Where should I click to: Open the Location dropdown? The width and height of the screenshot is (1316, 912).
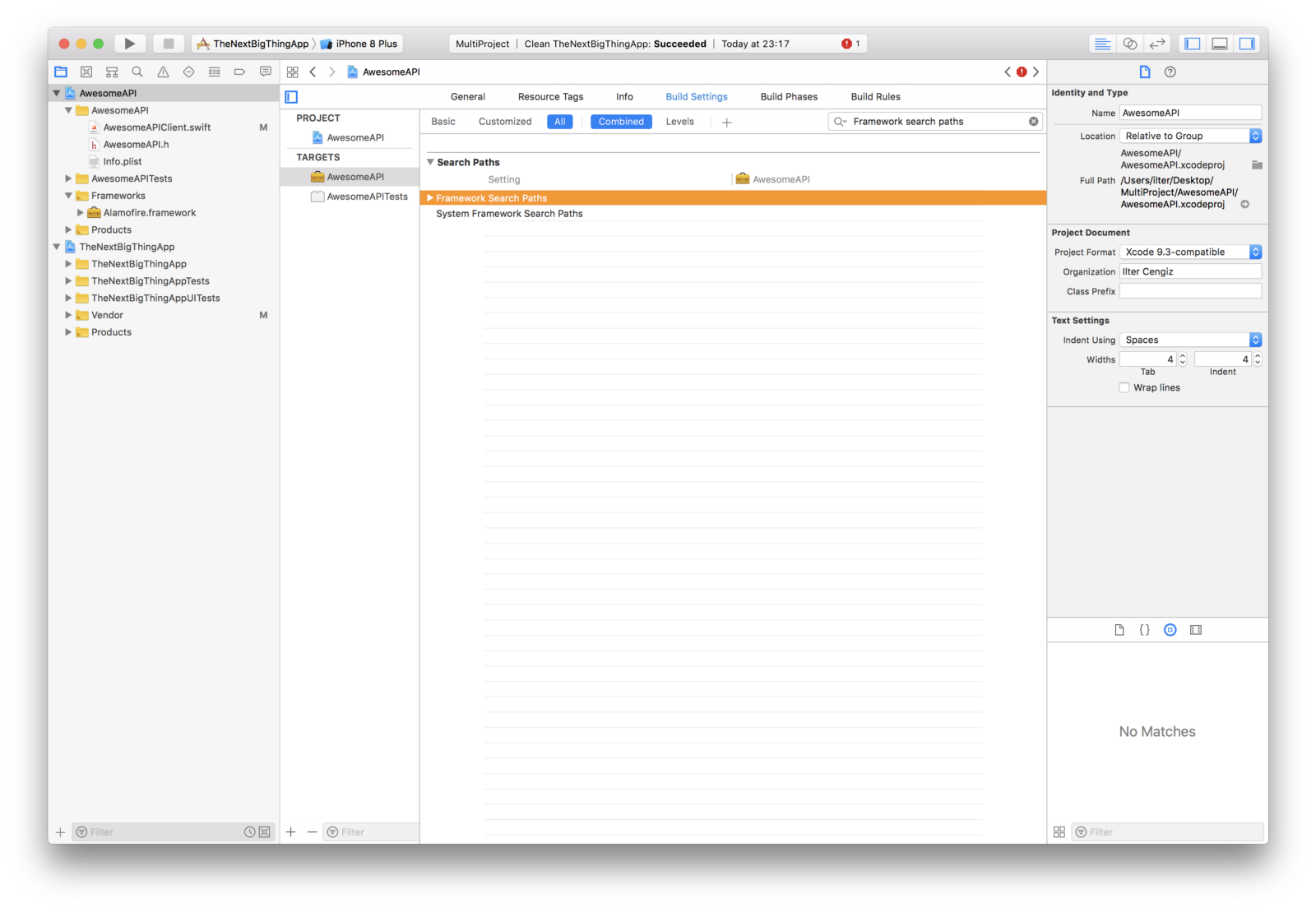1190,136
